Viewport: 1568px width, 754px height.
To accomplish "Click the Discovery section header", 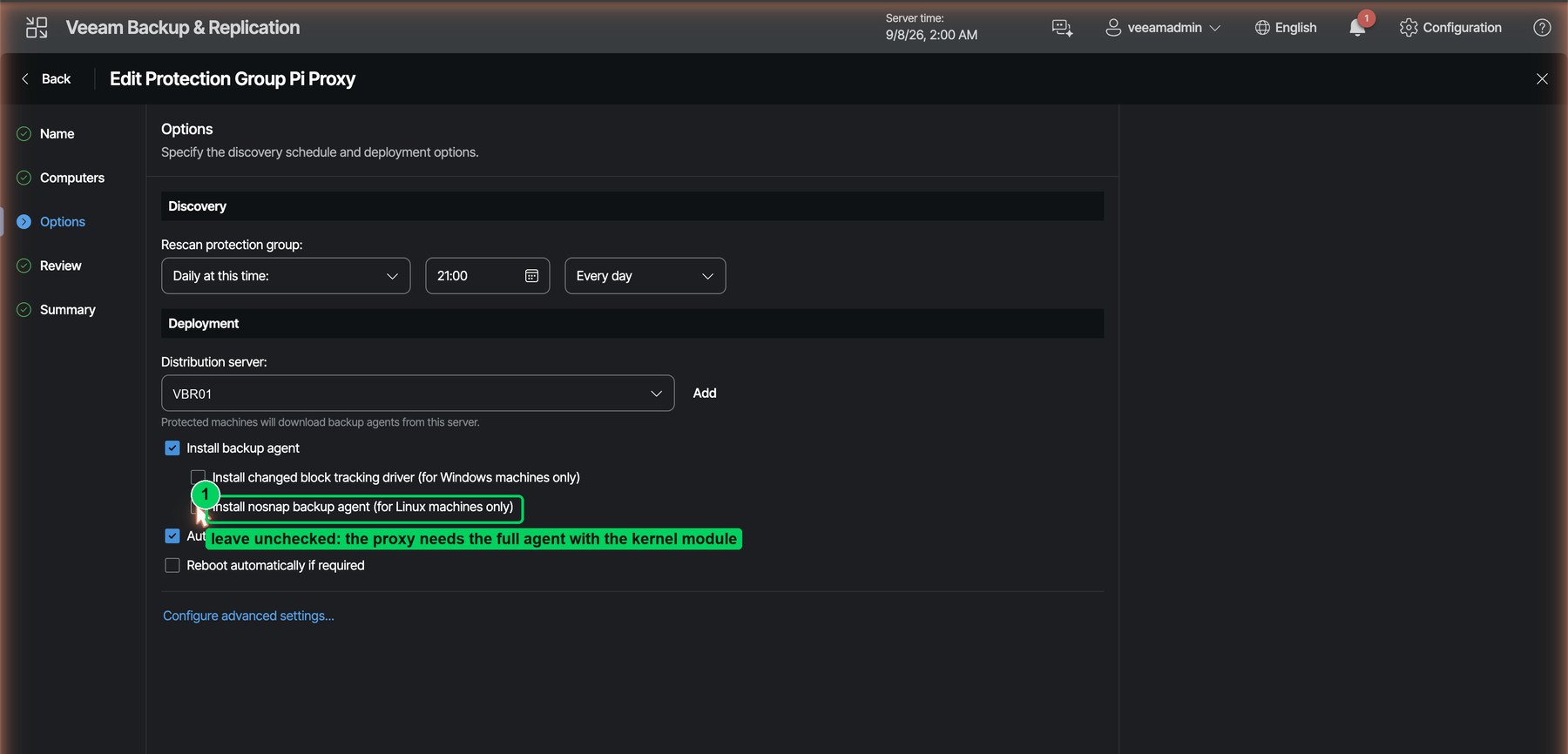I will tap(632, 206).
